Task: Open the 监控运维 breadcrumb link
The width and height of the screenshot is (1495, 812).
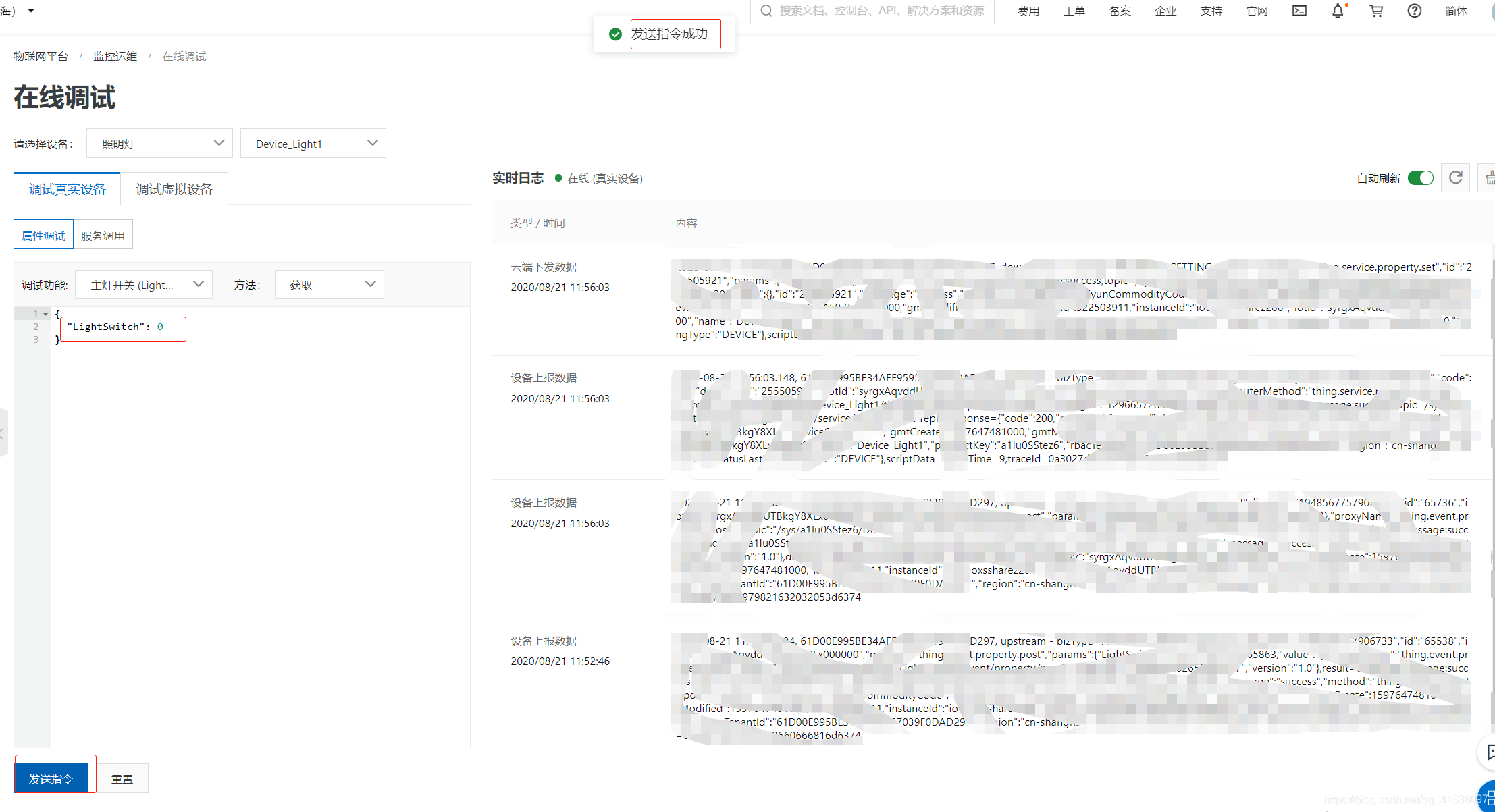Action: (115, 56)
